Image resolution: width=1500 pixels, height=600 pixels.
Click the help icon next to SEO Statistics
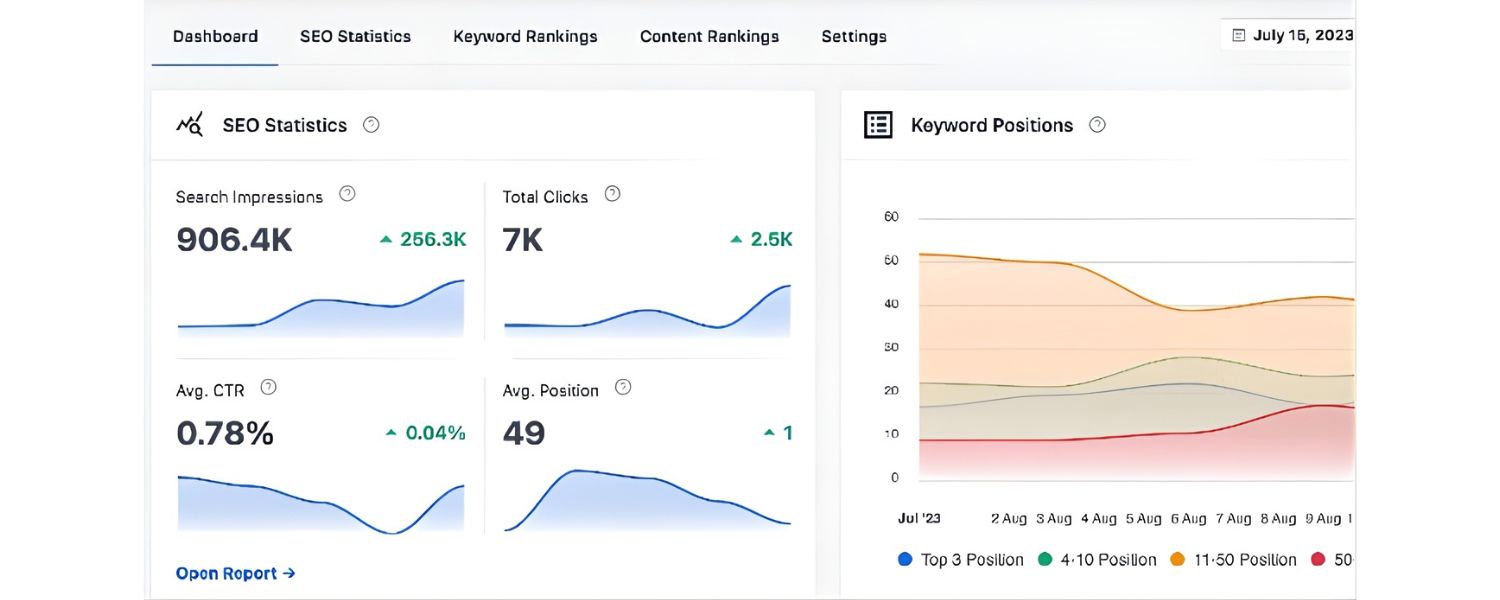point(370,124)
